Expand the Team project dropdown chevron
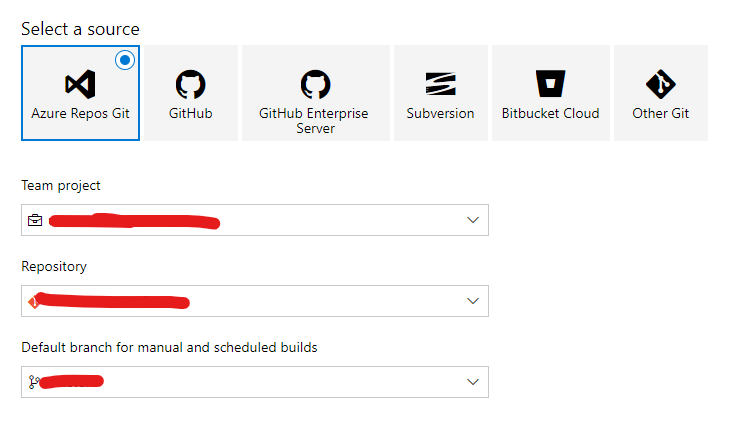 click(473, 220)
